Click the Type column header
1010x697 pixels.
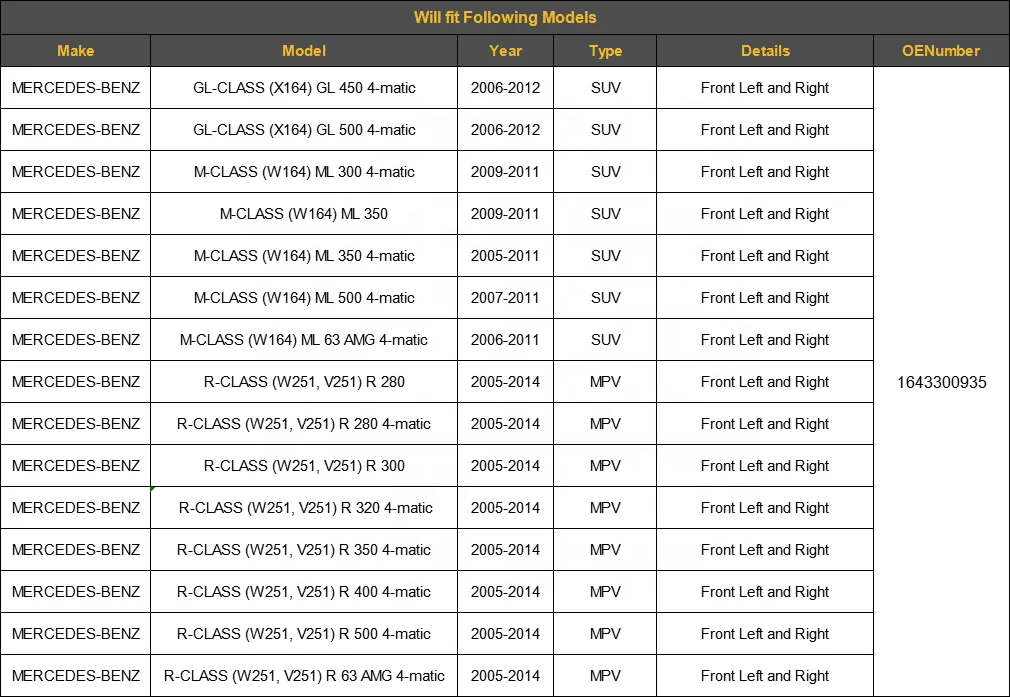coord(605,51)
